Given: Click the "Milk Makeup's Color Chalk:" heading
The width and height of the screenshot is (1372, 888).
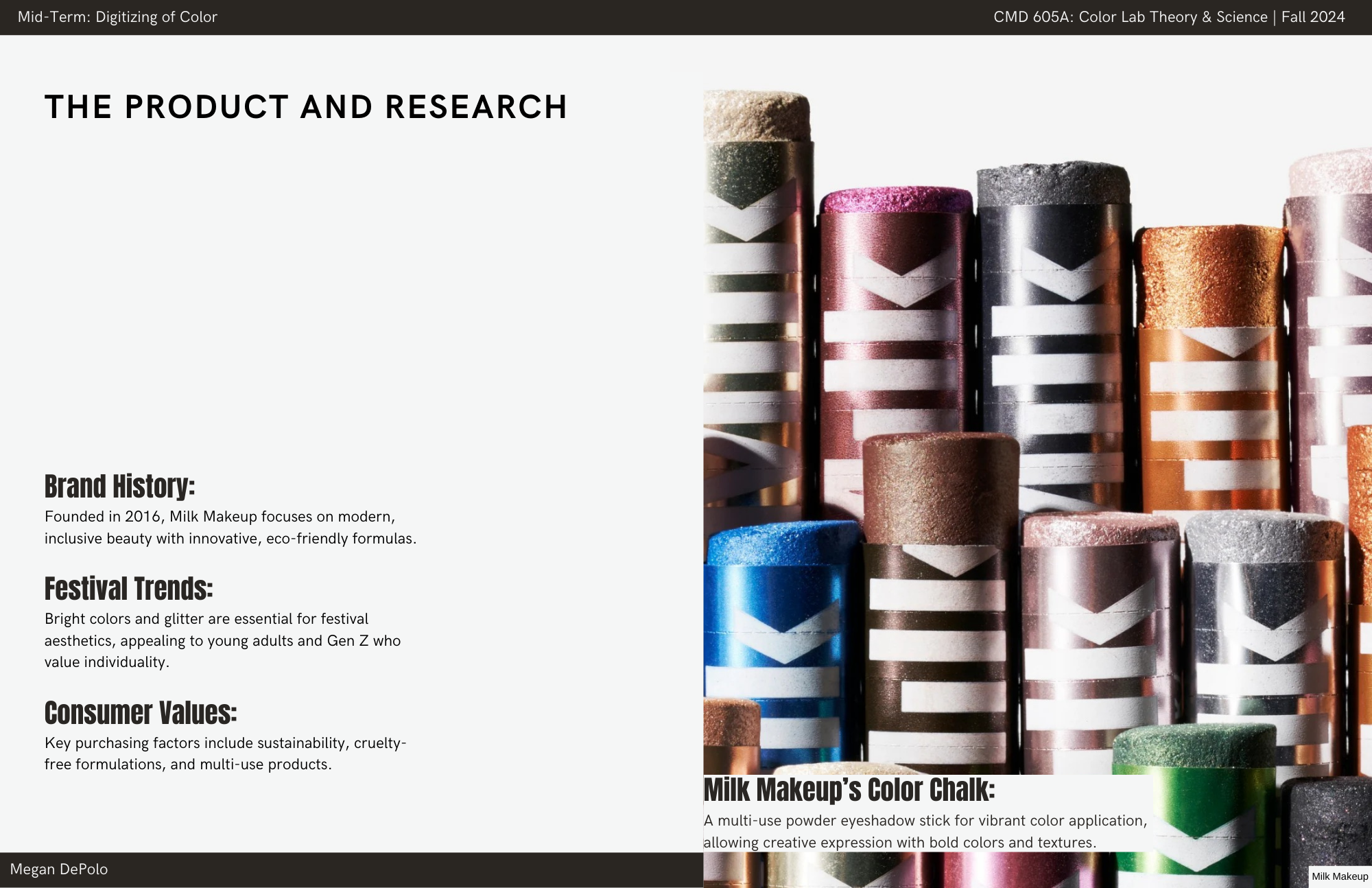Looking at the screenshot, I should coord(849,790).
